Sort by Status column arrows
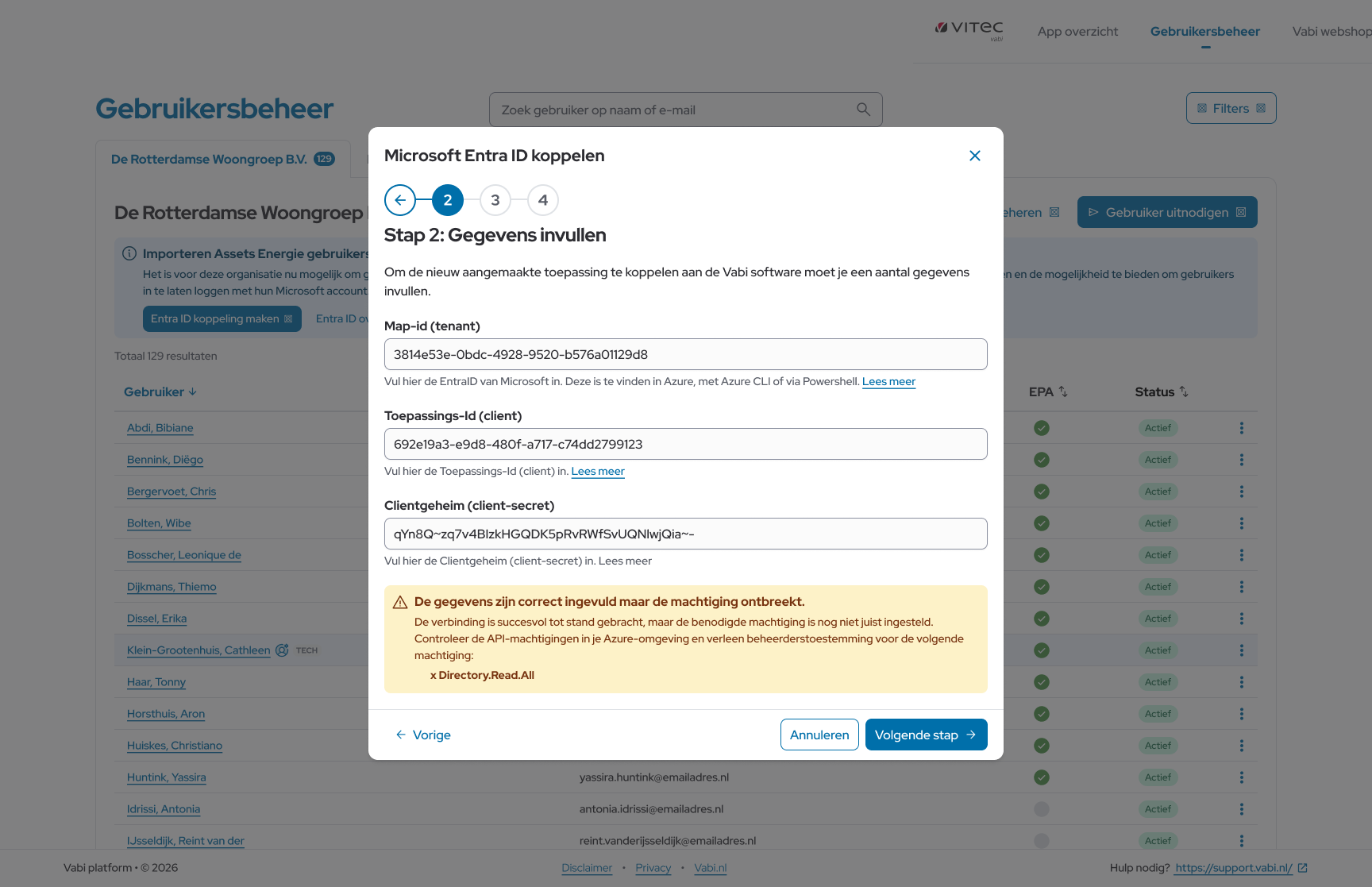Image resolution: width=1372 pixels, height=887 pixels. pyautogui.click(x=1183, y=391)
